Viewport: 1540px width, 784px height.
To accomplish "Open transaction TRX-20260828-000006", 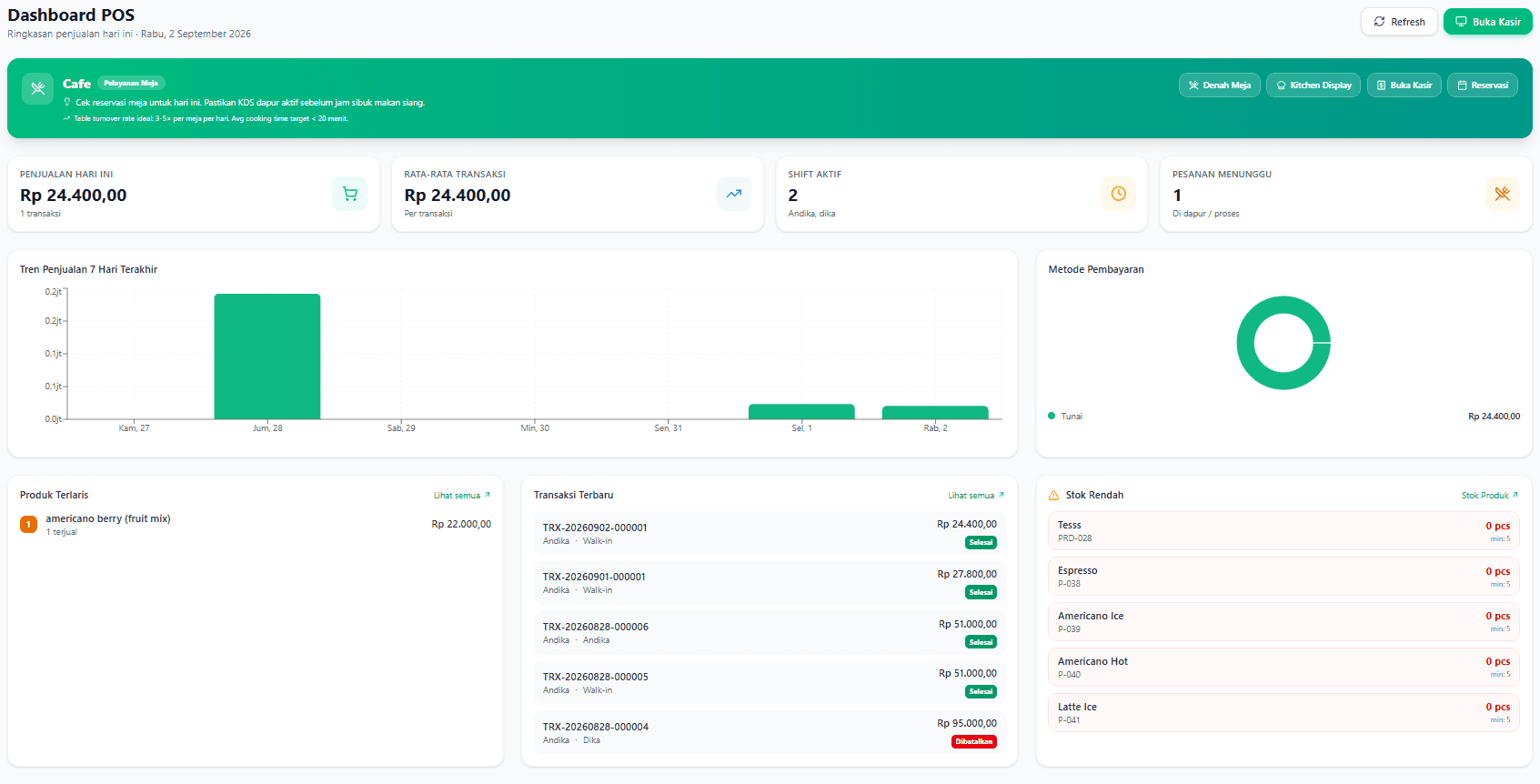I will click(770, 633).
